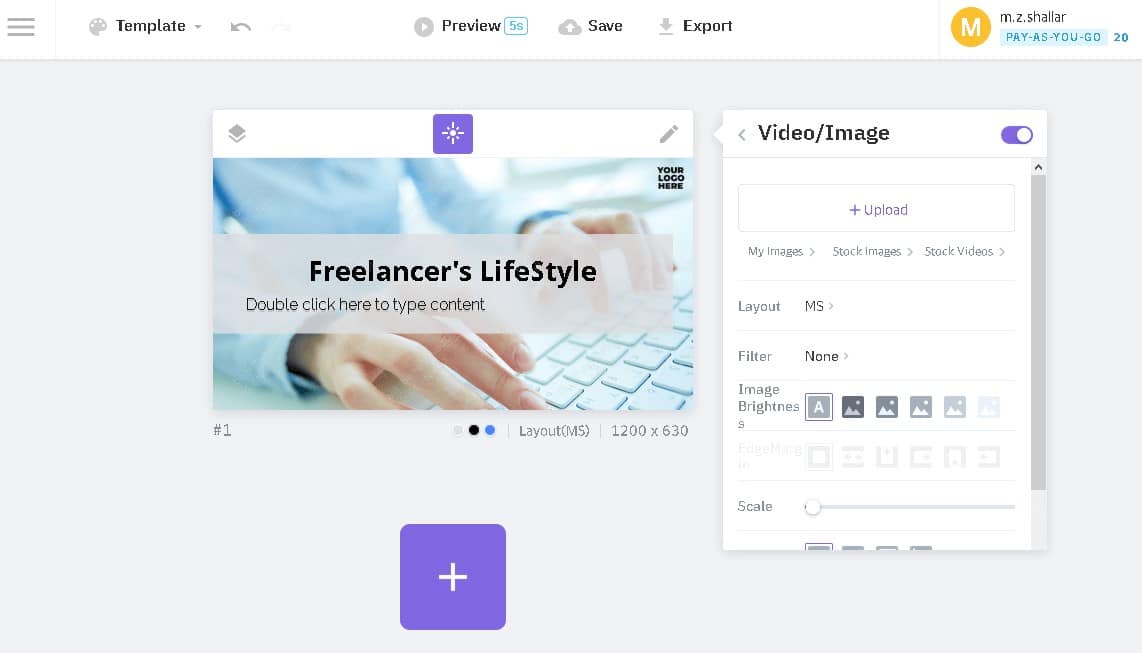Save the project to cloud

(x=591, y=26)
